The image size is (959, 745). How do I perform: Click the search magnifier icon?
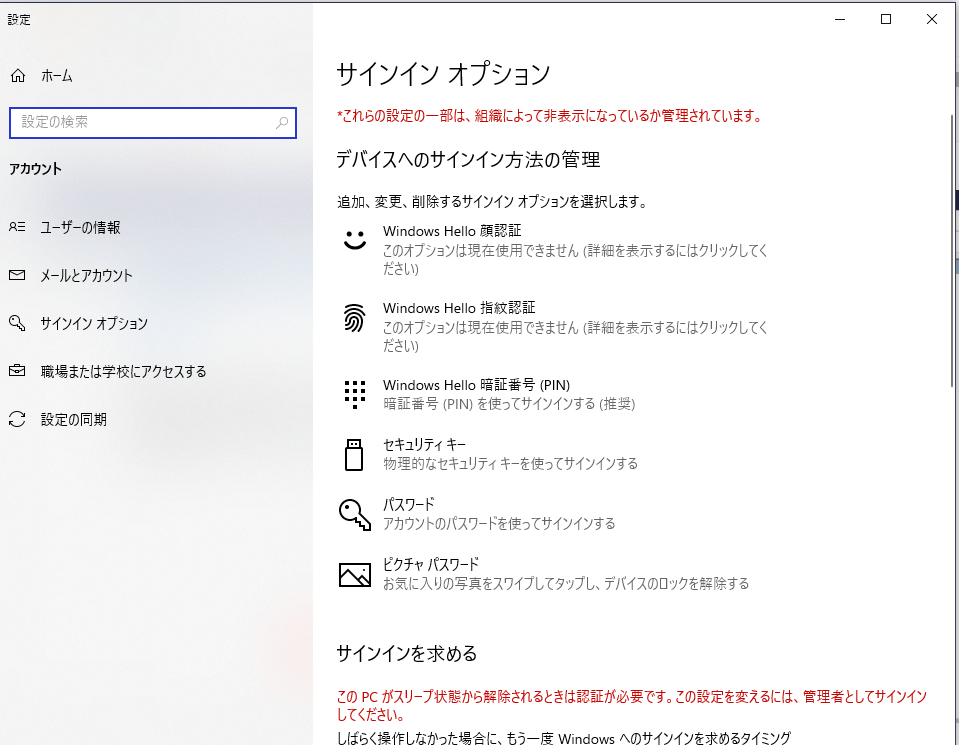[x=282, y=122]
